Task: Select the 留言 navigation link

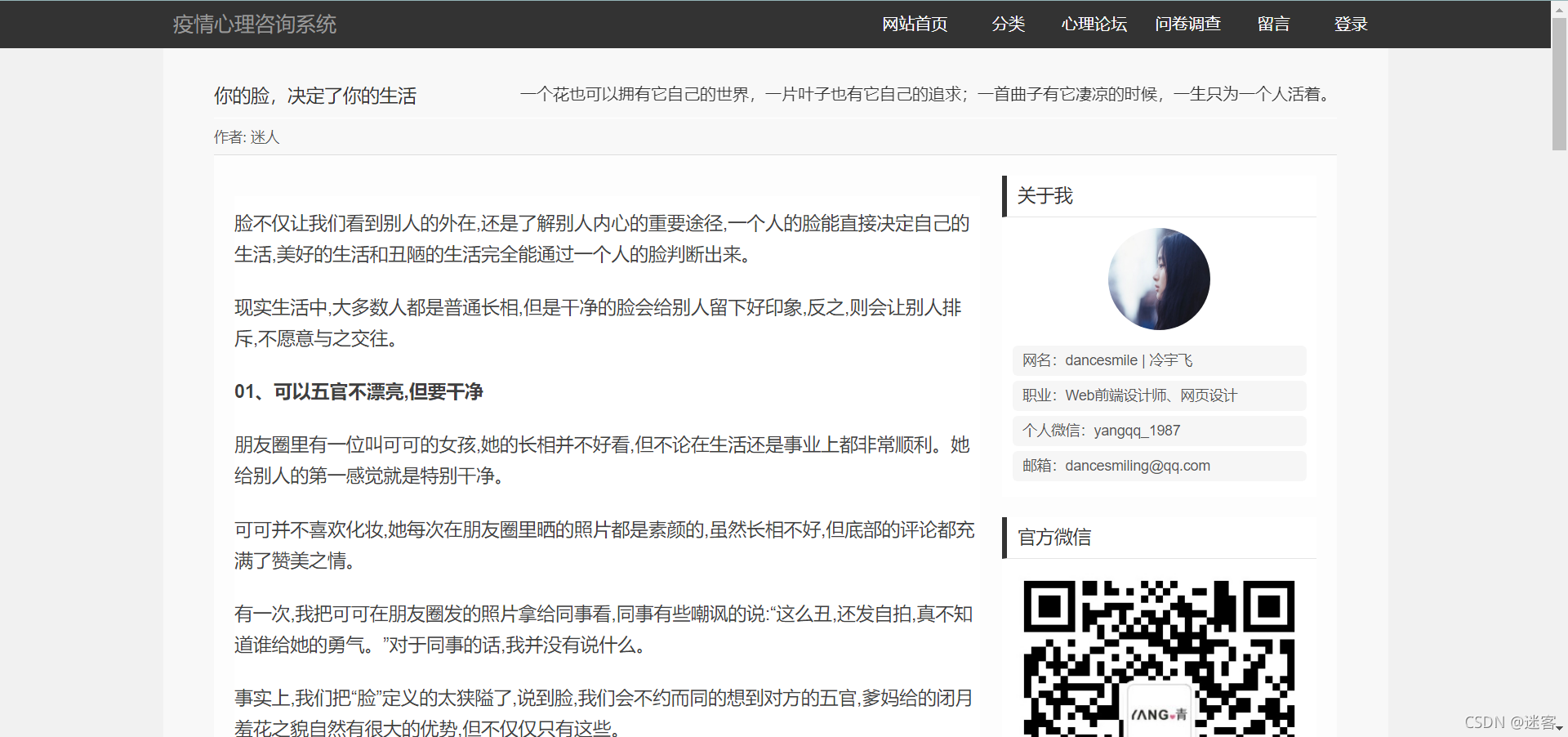Action: [1273, 25]
